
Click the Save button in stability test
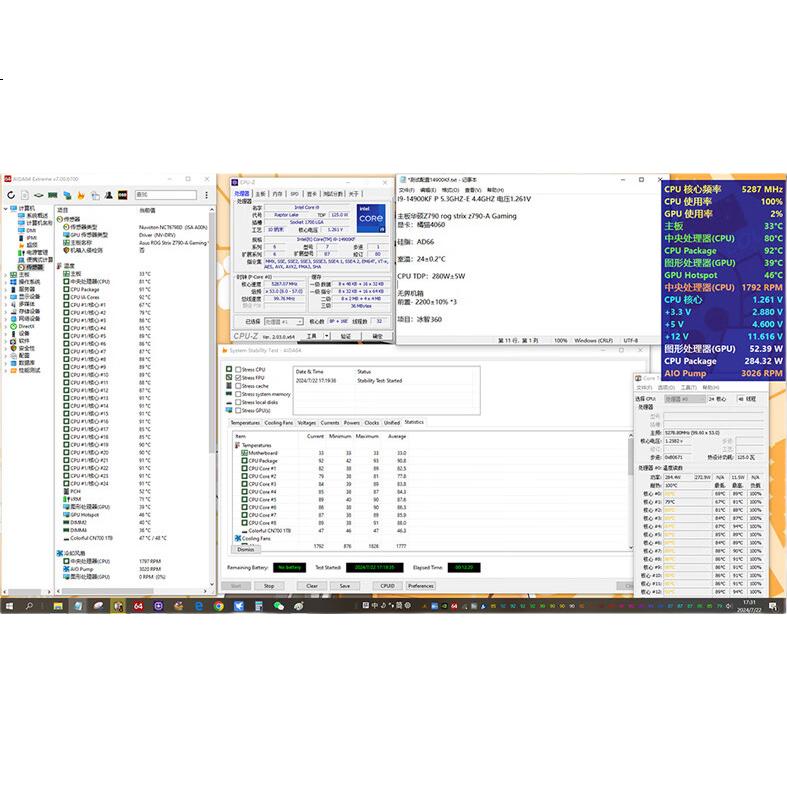[x=345, y=586]
